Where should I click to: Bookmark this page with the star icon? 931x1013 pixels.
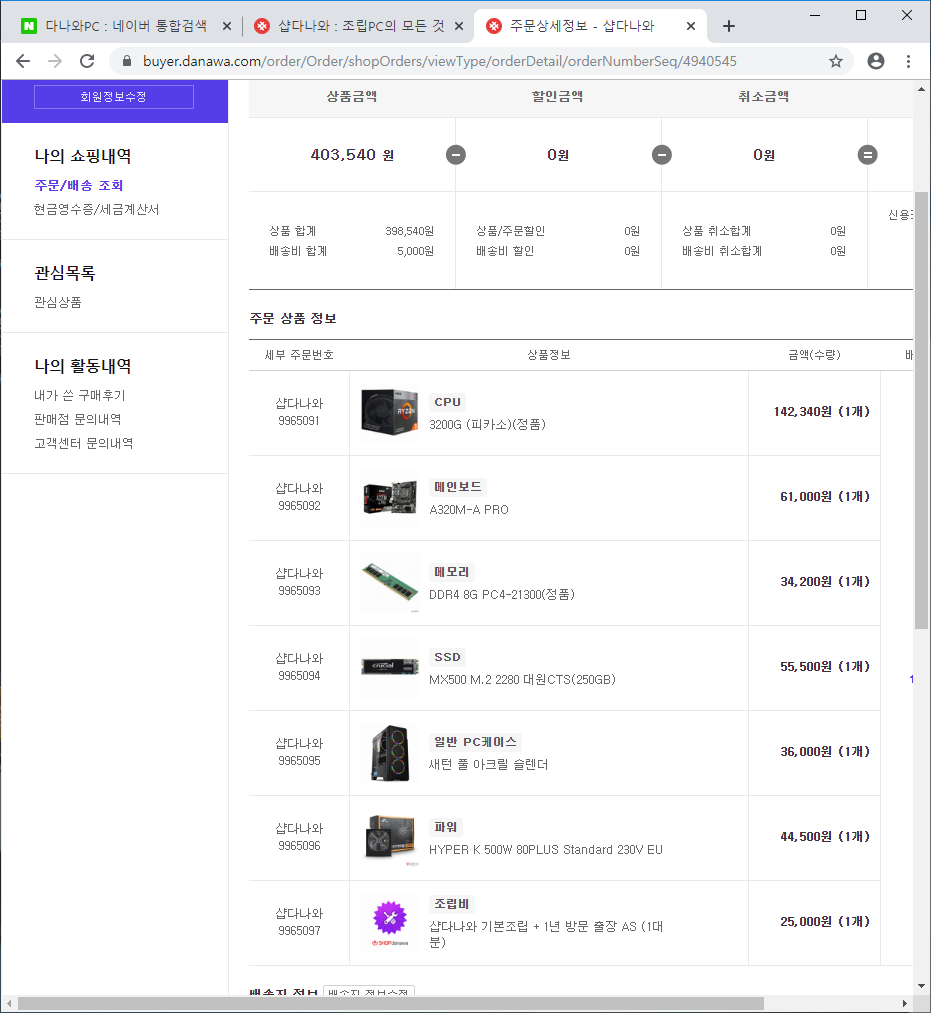click(x=836, y=61)
